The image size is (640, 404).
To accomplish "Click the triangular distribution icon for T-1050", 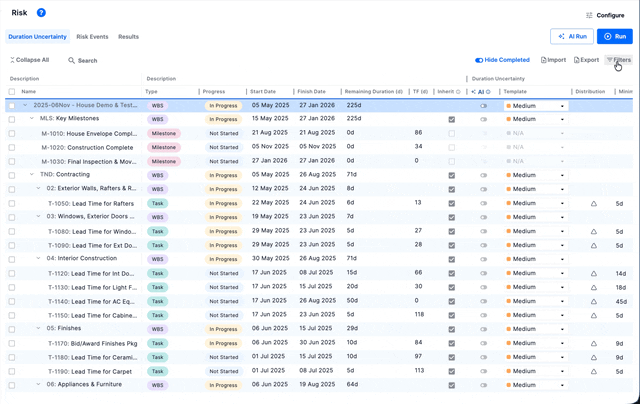I will point(593,203).
